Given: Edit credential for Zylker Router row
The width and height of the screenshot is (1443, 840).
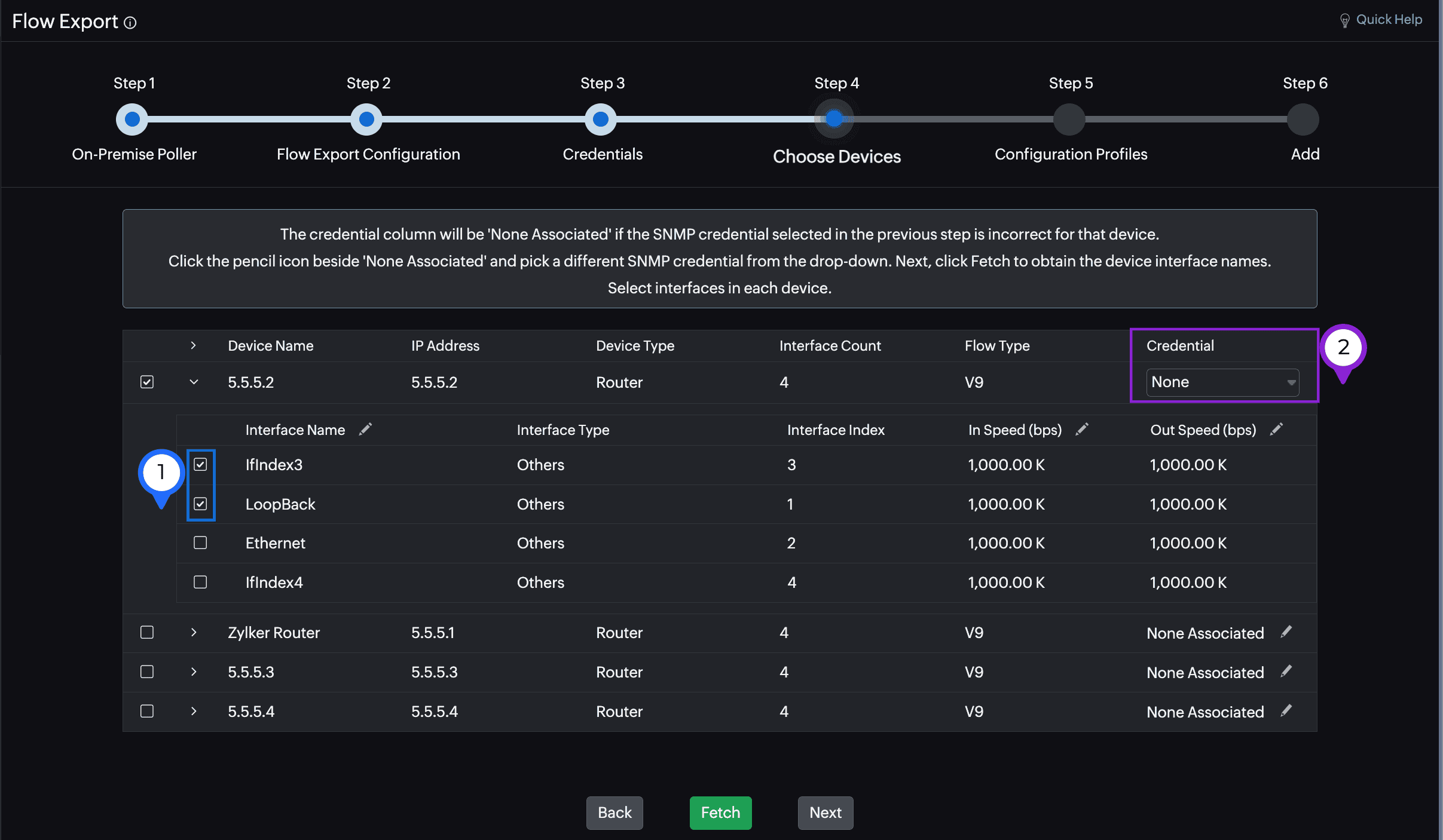Looking at the screenshot, I should [x=1286, y=632].
